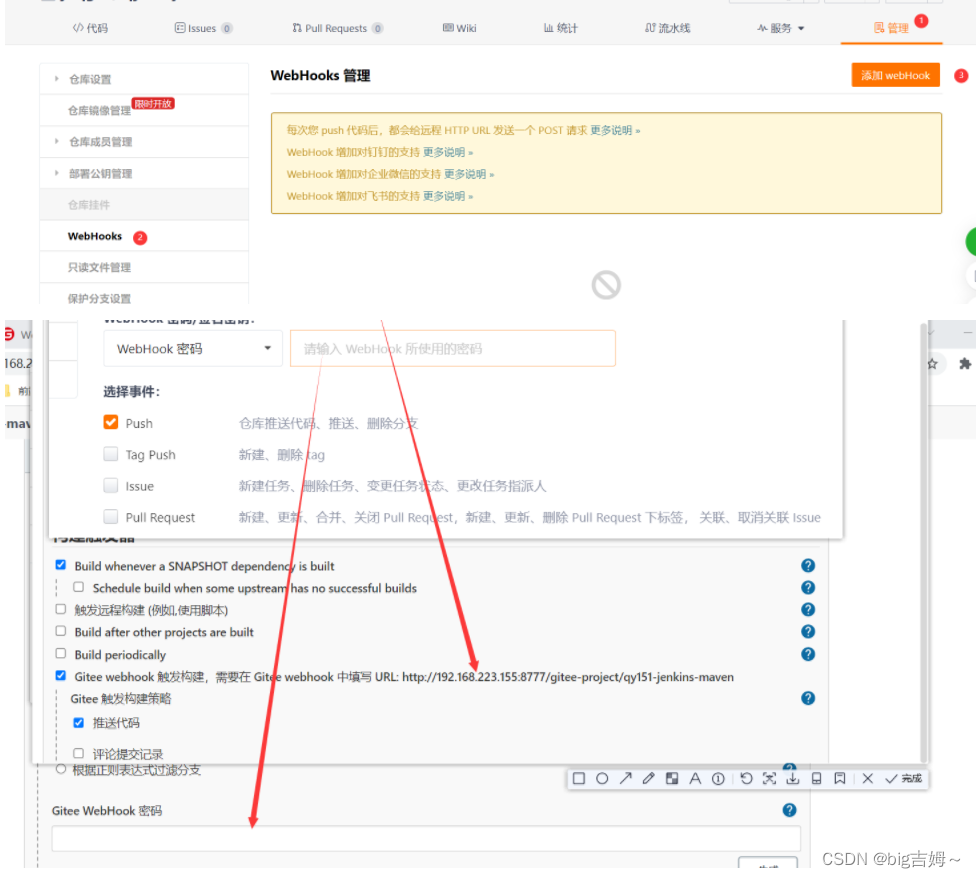This screenshot has height=878, width=976.
Task: Click the browser extensions puzzle icon
Action: (x=965, y=364)
